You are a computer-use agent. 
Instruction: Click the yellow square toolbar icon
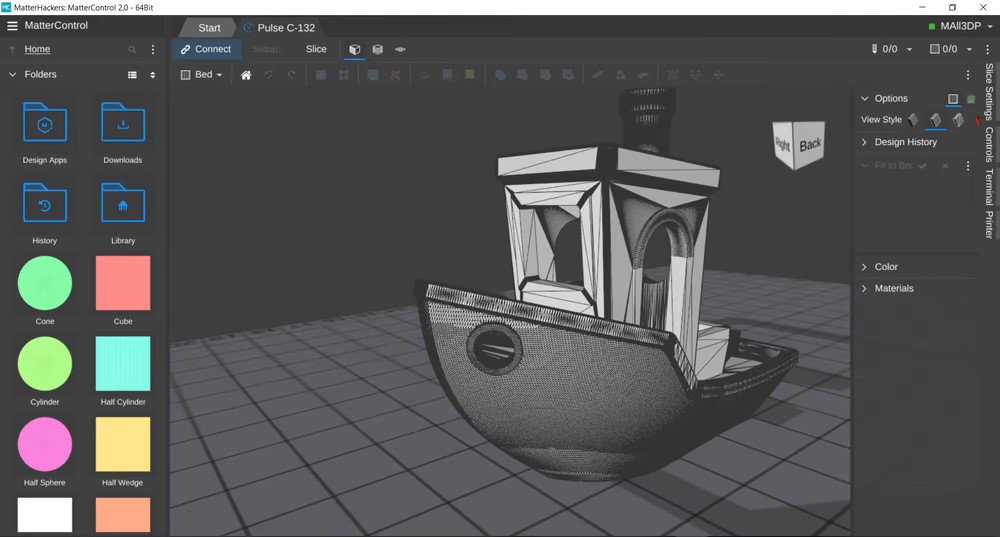pos(470,75)
